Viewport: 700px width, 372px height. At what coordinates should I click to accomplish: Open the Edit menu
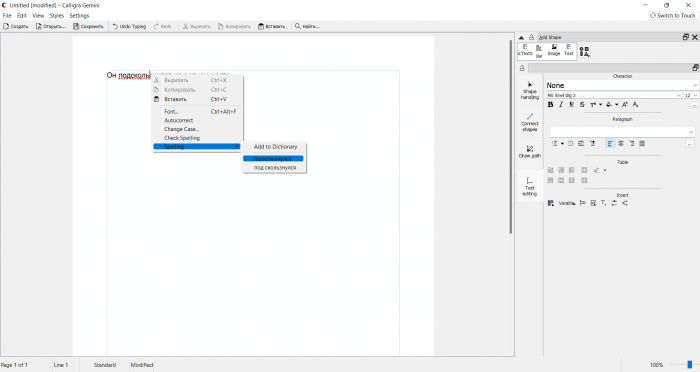pos(22,16)
